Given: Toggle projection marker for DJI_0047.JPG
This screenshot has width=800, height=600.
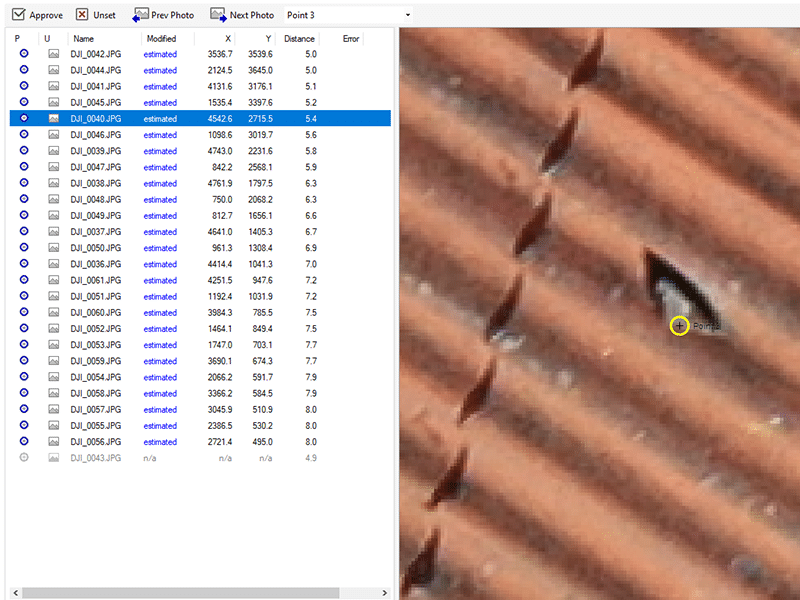Looking at the screenshot, I should [24, 167].
